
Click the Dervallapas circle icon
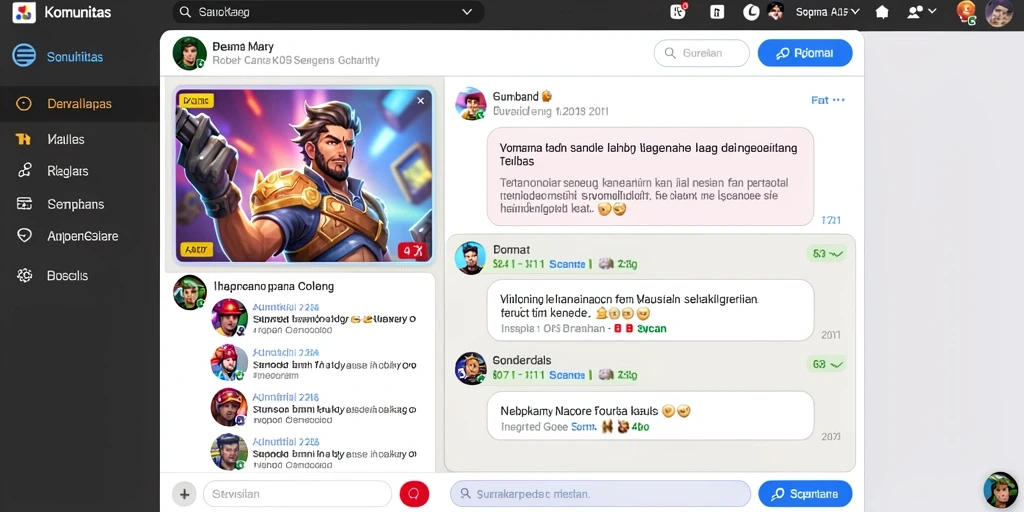[24, 104]
